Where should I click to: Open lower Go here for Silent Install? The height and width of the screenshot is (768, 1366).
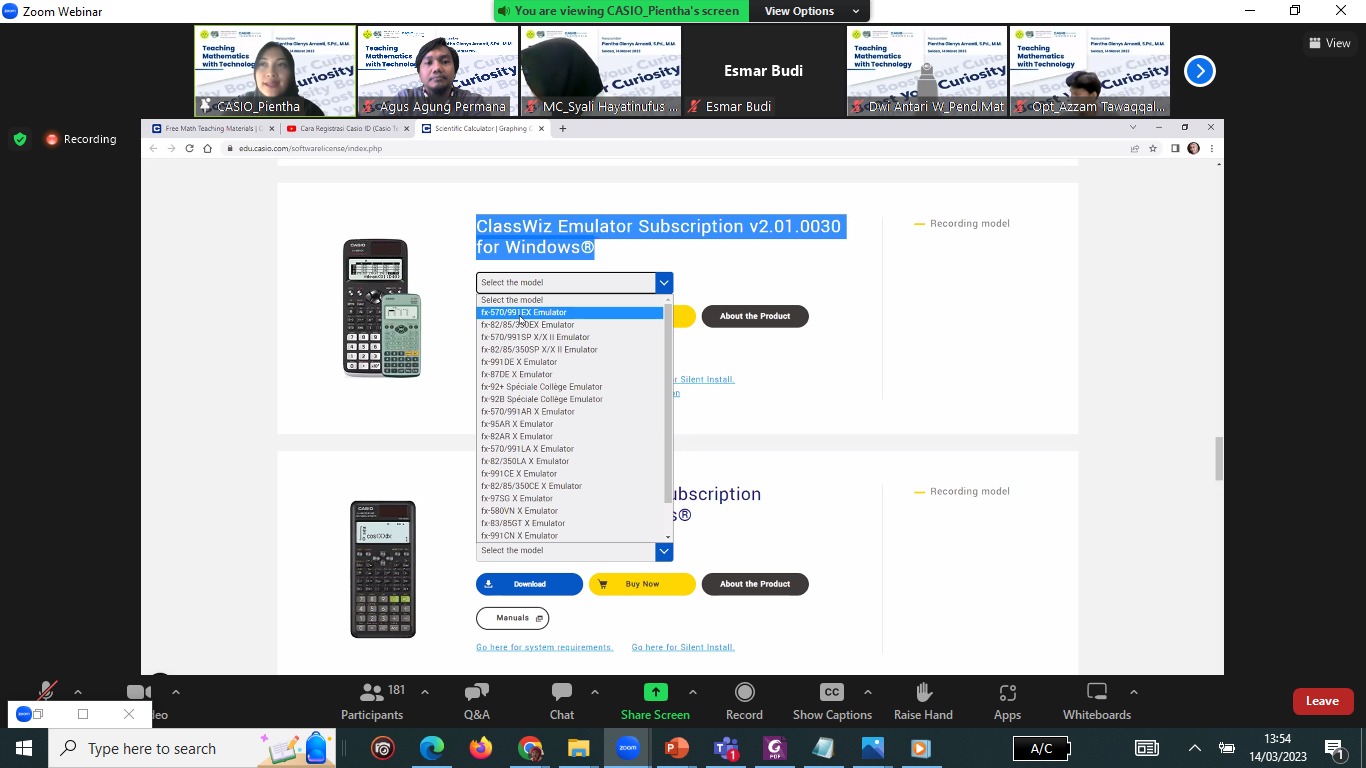(x=683, y=647)
